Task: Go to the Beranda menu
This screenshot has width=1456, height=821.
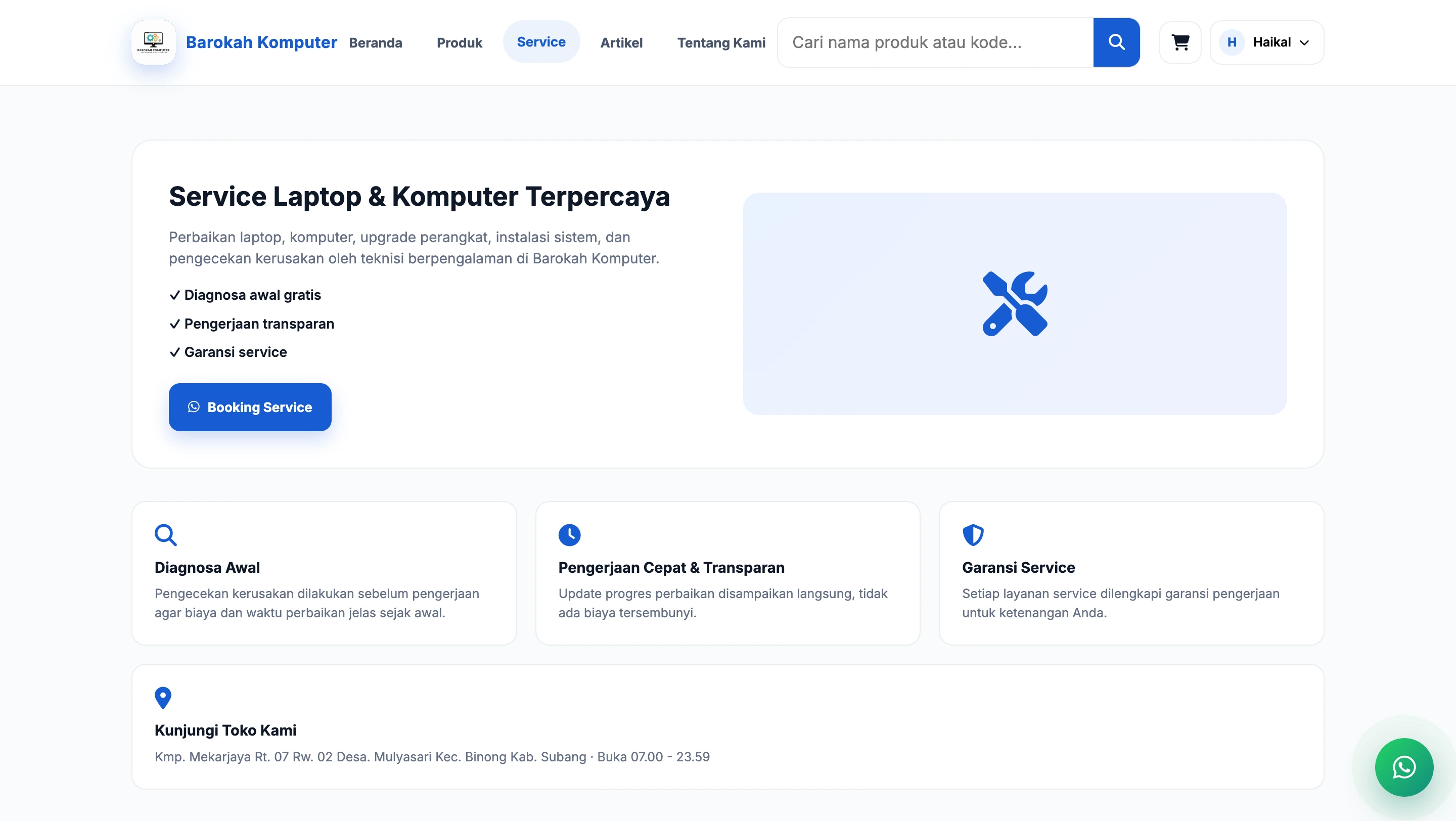Action: pos(375,42)
